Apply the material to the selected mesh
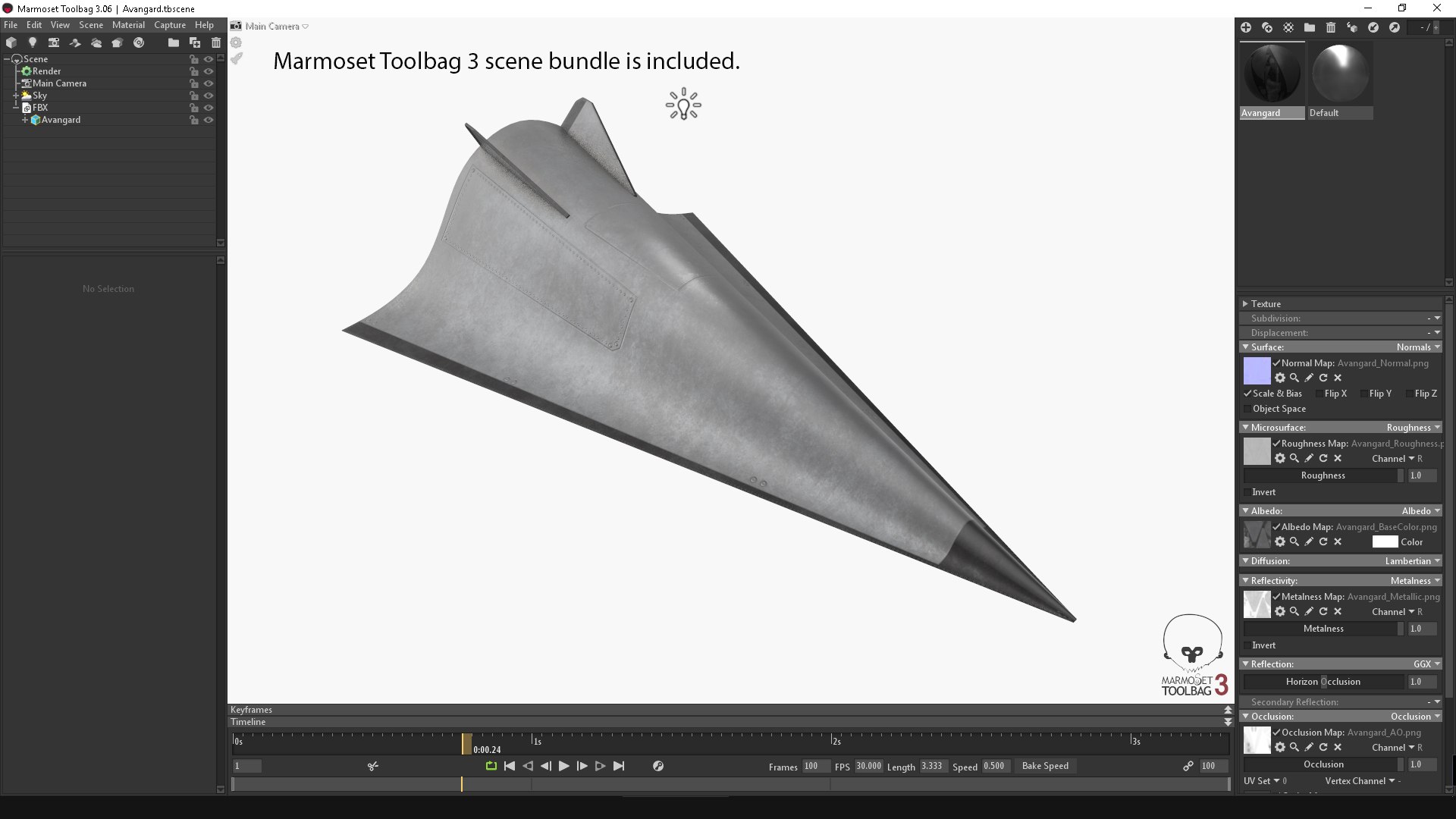 tap(1352, 27)
